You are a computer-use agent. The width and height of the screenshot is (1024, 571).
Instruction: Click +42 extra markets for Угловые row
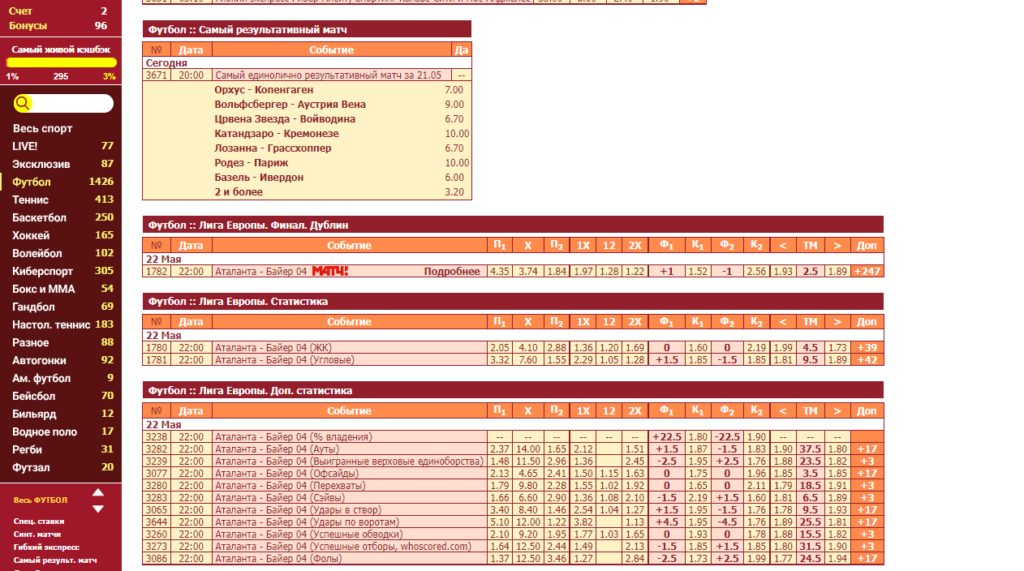point(867,360)
